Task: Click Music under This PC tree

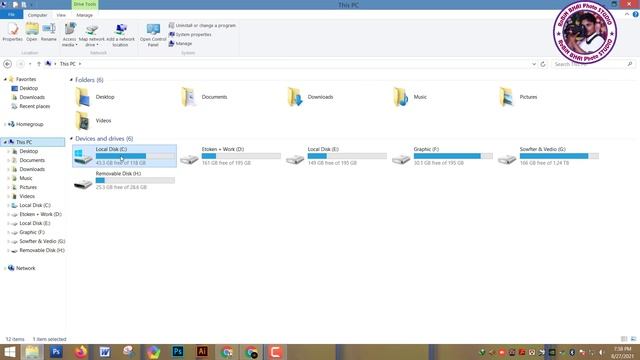Action: (x=26, y=178)
